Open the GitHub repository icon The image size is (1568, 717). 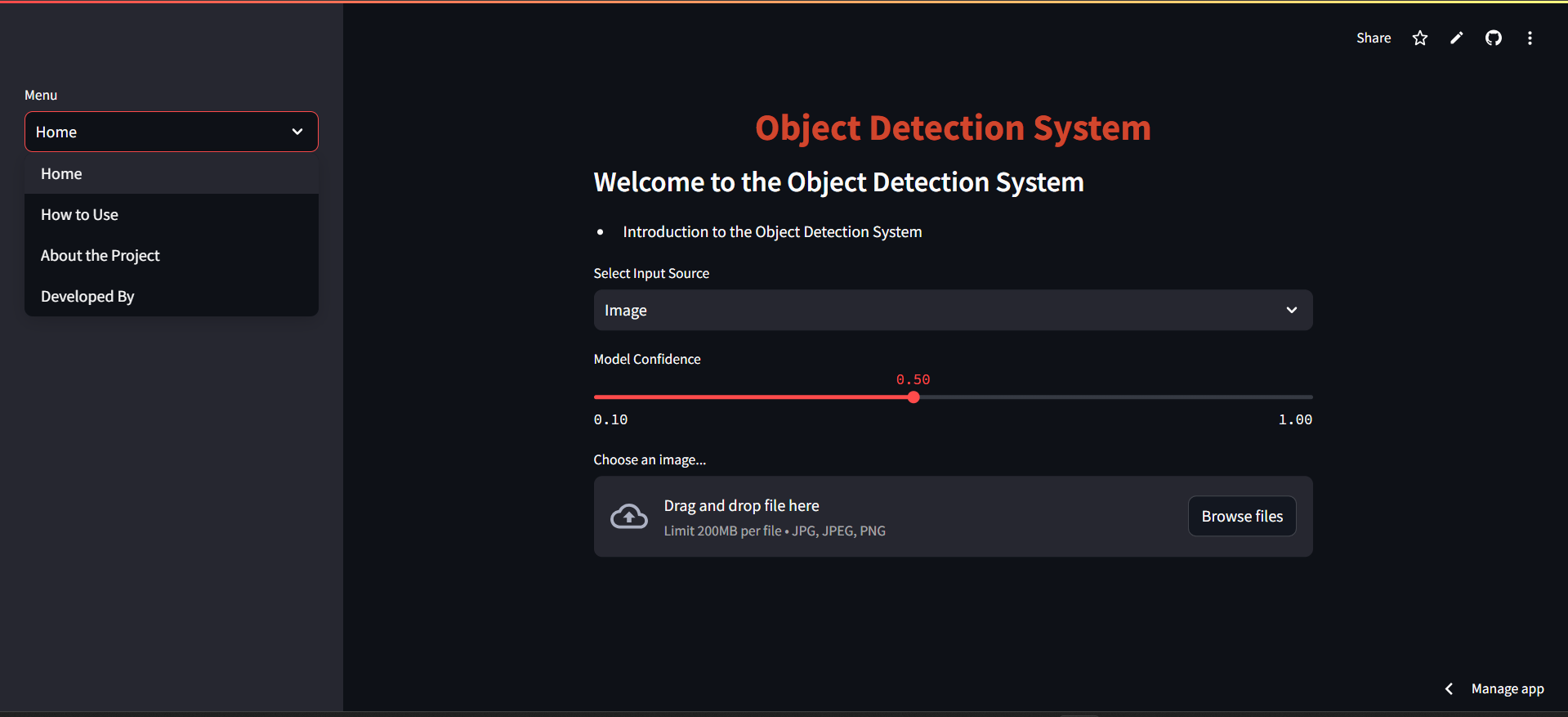click(1493, 38)
